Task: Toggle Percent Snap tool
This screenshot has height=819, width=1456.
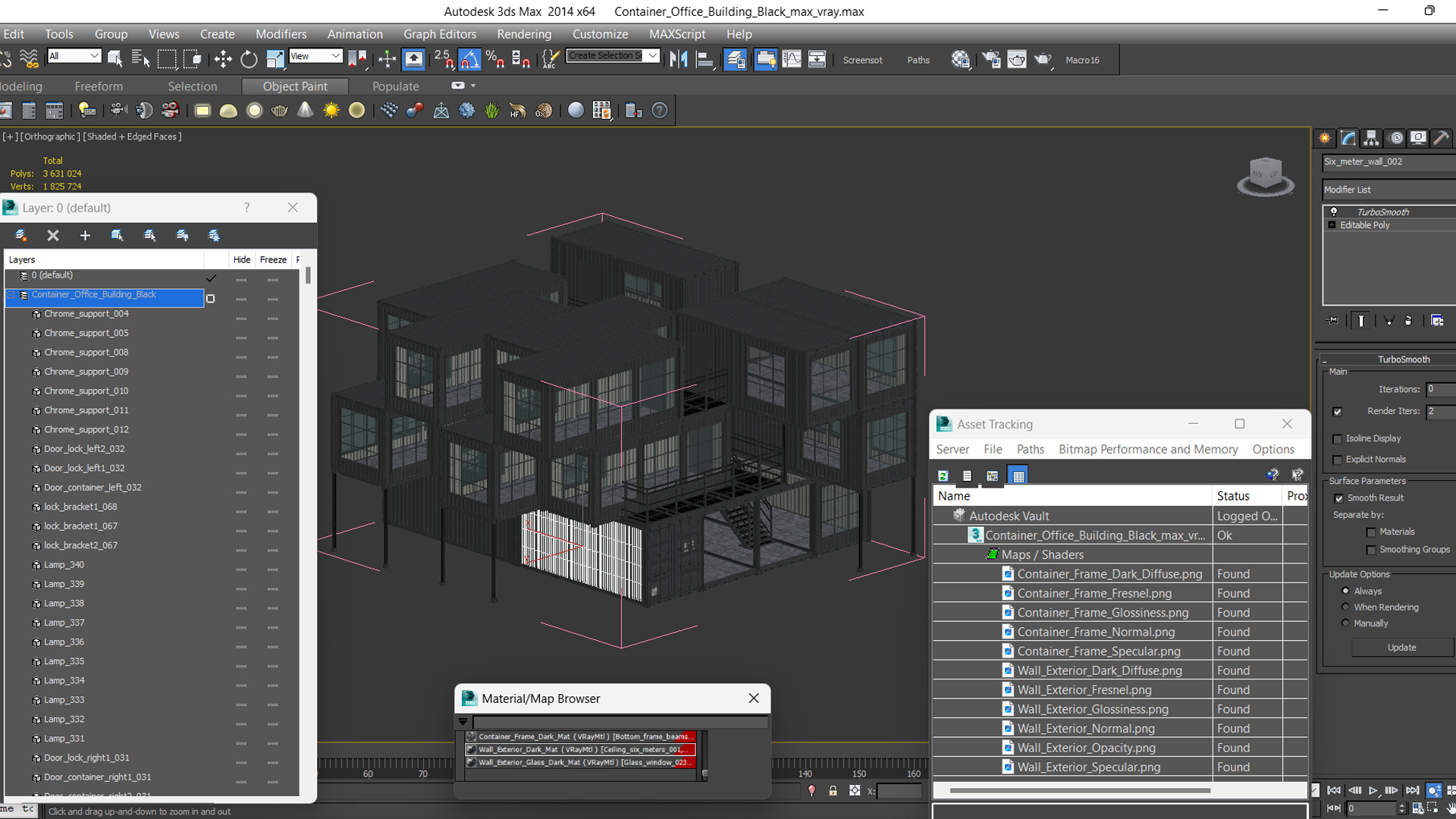Action: click(495, 59)
